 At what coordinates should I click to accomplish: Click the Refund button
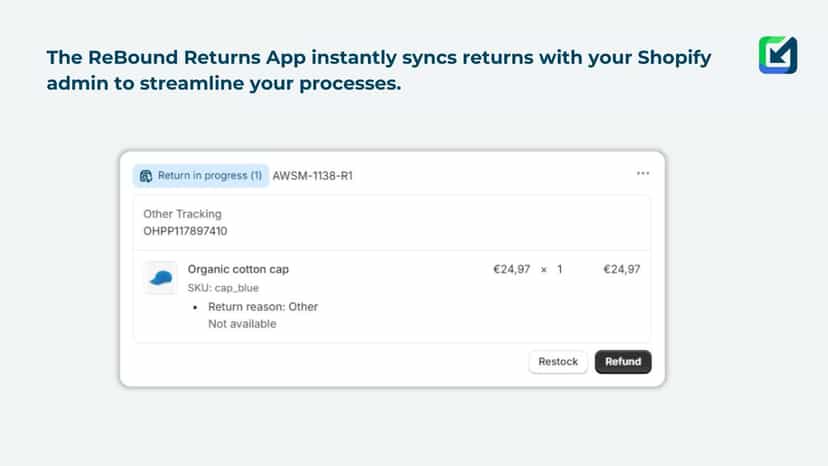pyautogui.click(x=623, y=362)
